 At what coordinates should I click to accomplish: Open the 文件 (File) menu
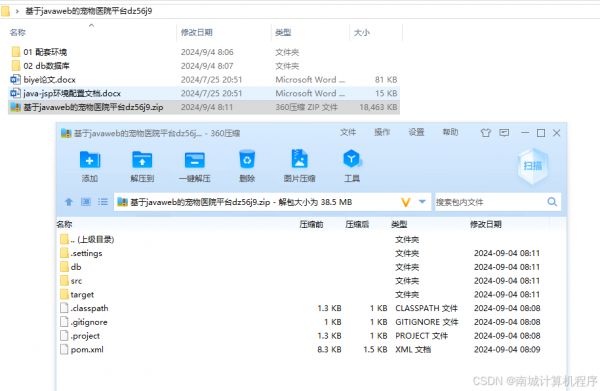point(348,132)
